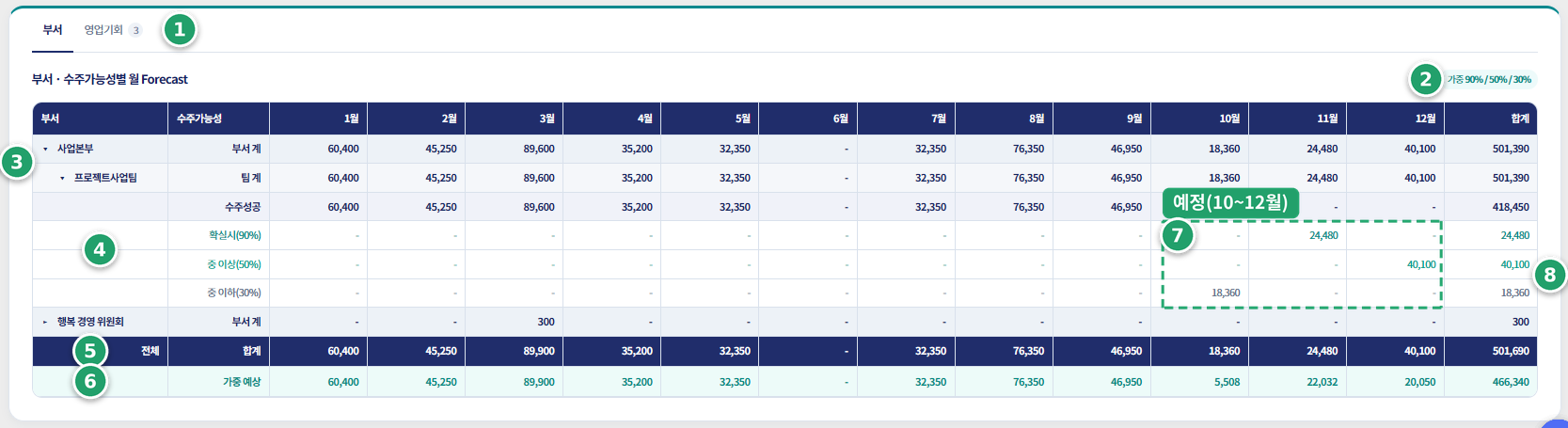The height and width of the screenshot is (428, 1568).
Task: Click 76,350 in 수주성공 row
Action: 1028,207
